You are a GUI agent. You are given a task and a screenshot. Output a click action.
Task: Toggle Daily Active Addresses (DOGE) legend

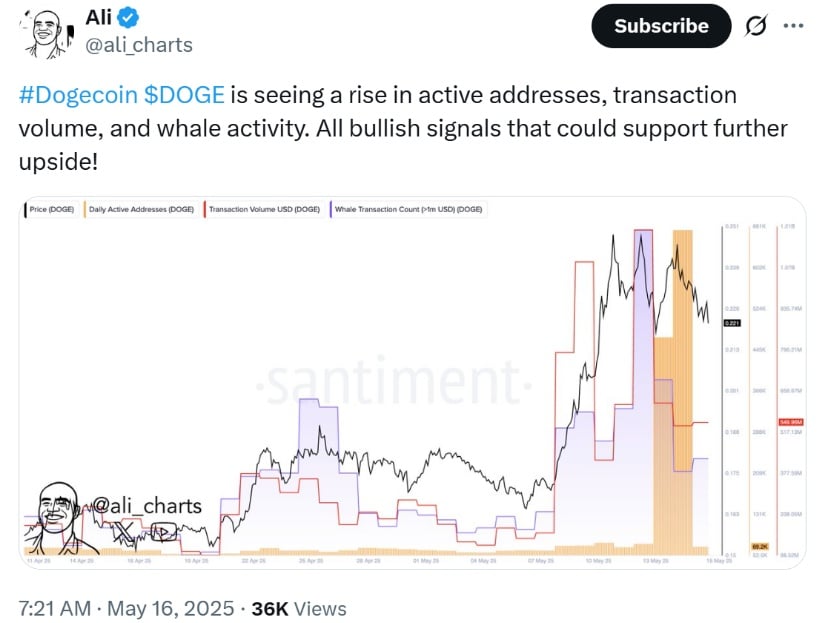pyautogui.click(x=140, y=211)
